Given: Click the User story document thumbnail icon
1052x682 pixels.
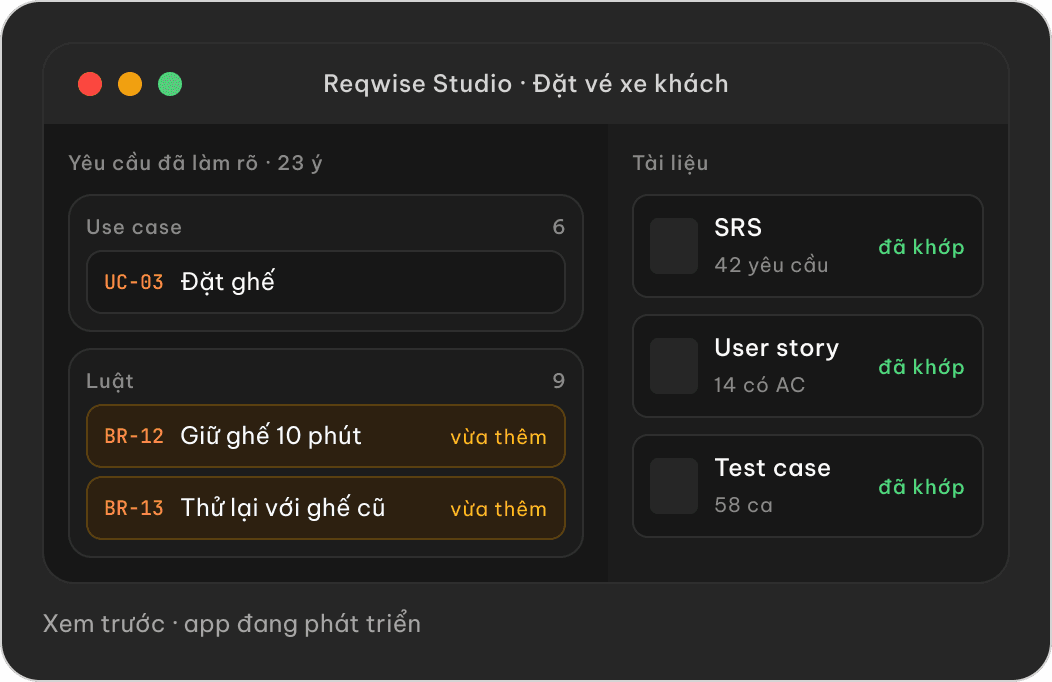Looking at the screenshot, I should (674, 365).
